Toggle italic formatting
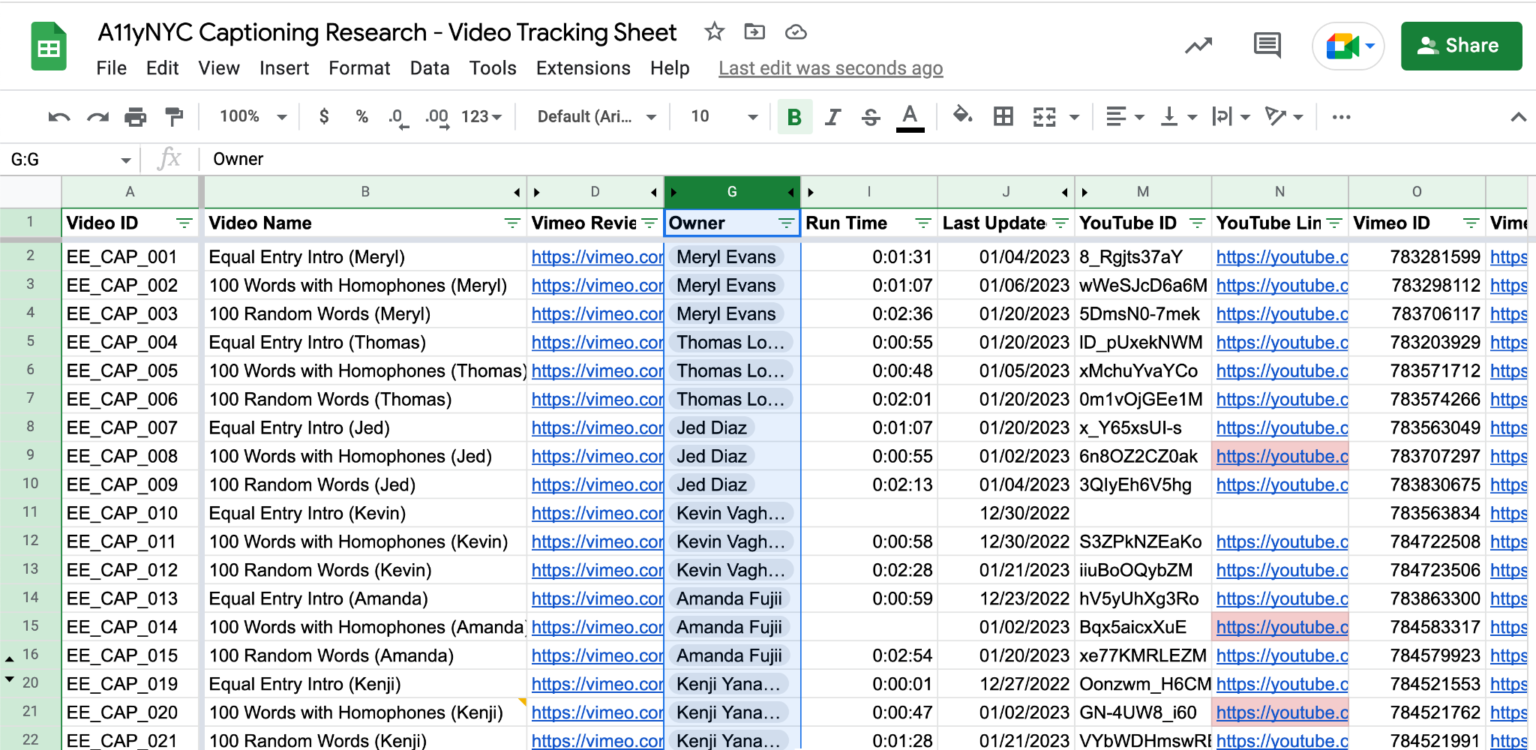 coord(833,116)
